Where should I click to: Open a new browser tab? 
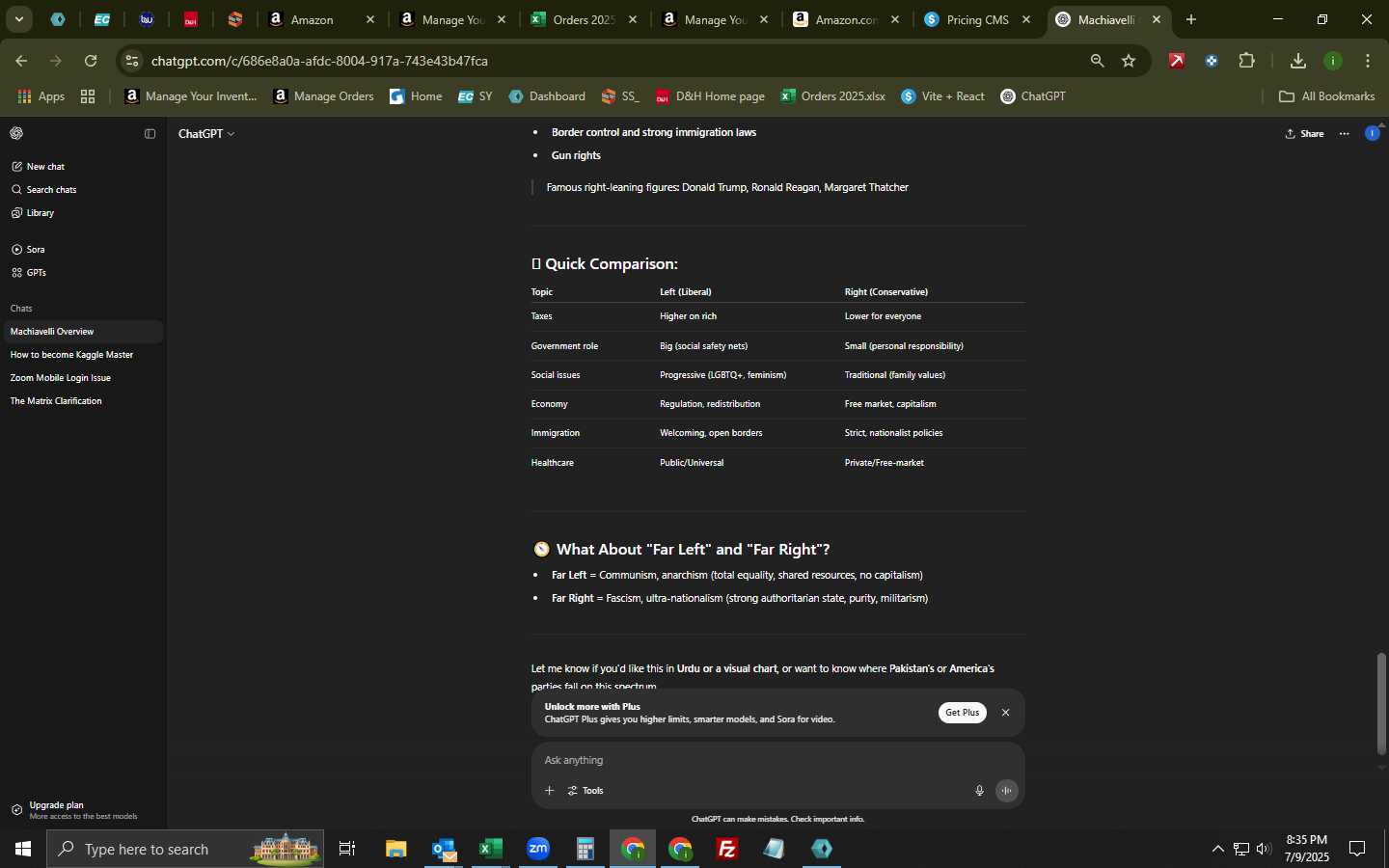(x=1191, y=19)
